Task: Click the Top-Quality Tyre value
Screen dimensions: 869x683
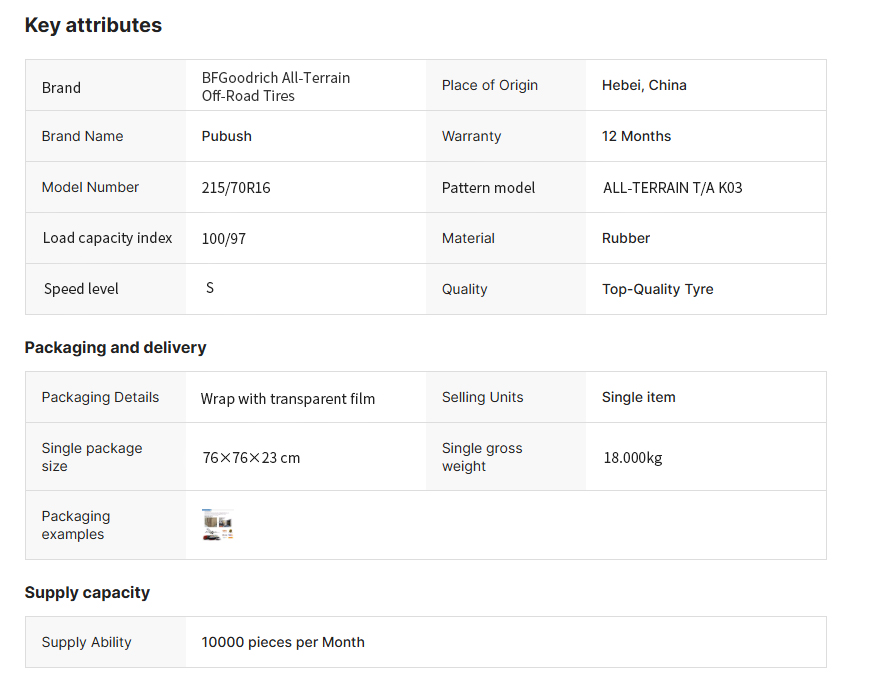Action: 657,289
